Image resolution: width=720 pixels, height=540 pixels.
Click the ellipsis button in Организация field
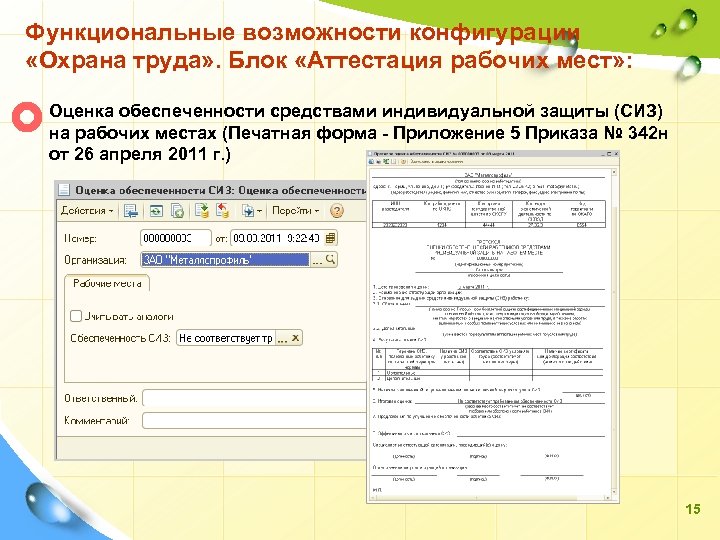click(317, 260)
